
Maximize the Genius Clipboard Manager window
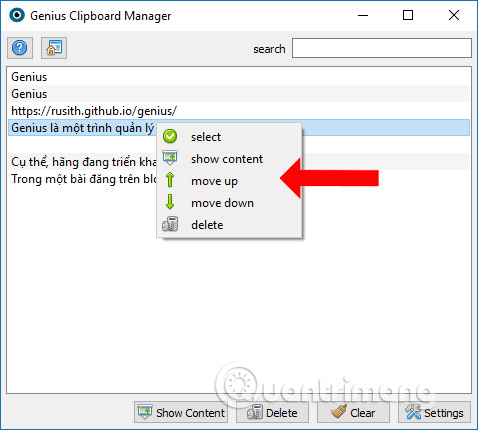pos(408,15)
